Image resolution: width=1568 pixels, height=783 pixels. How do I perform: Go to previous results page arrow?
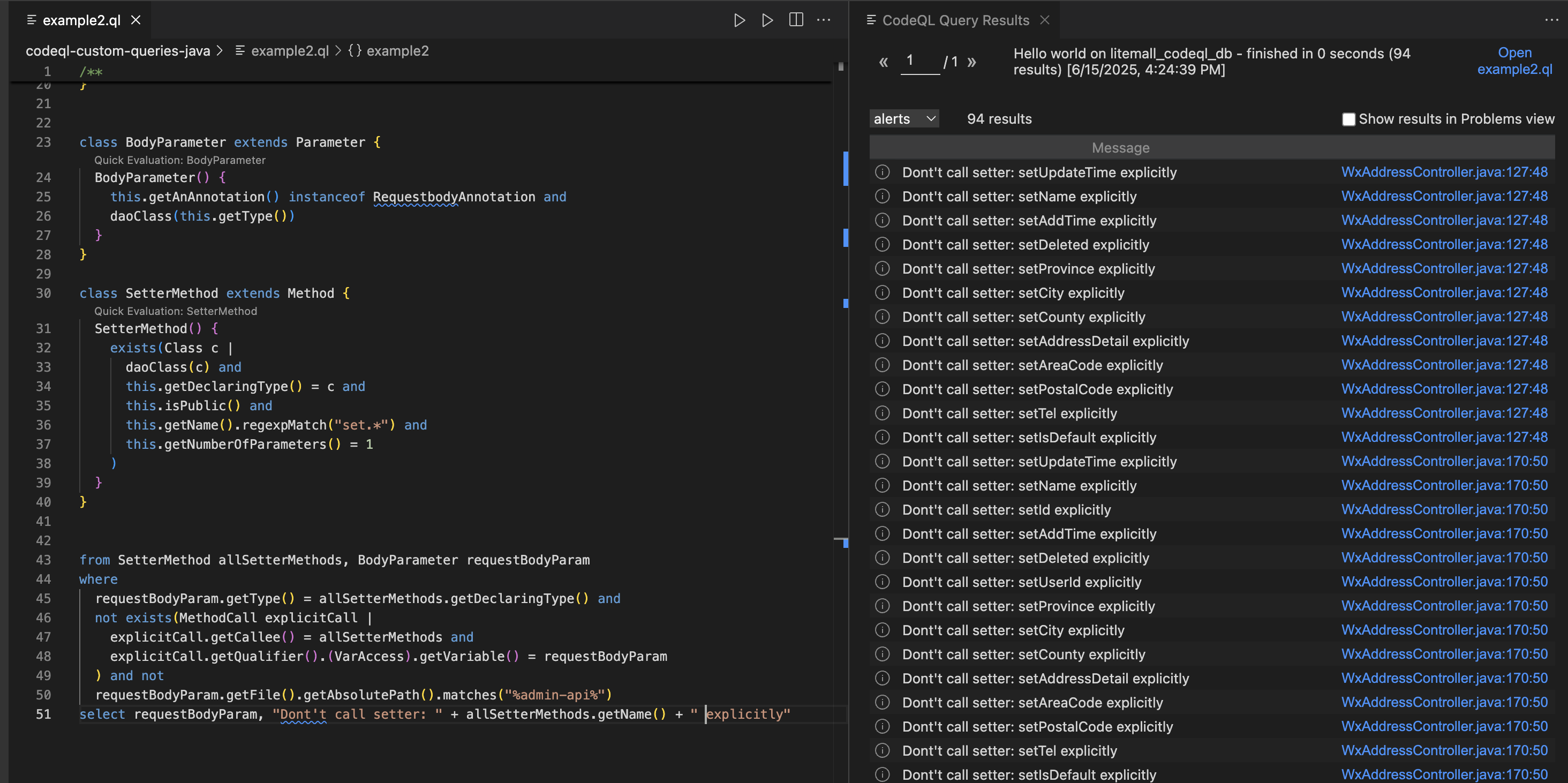(x=883, y=62)
